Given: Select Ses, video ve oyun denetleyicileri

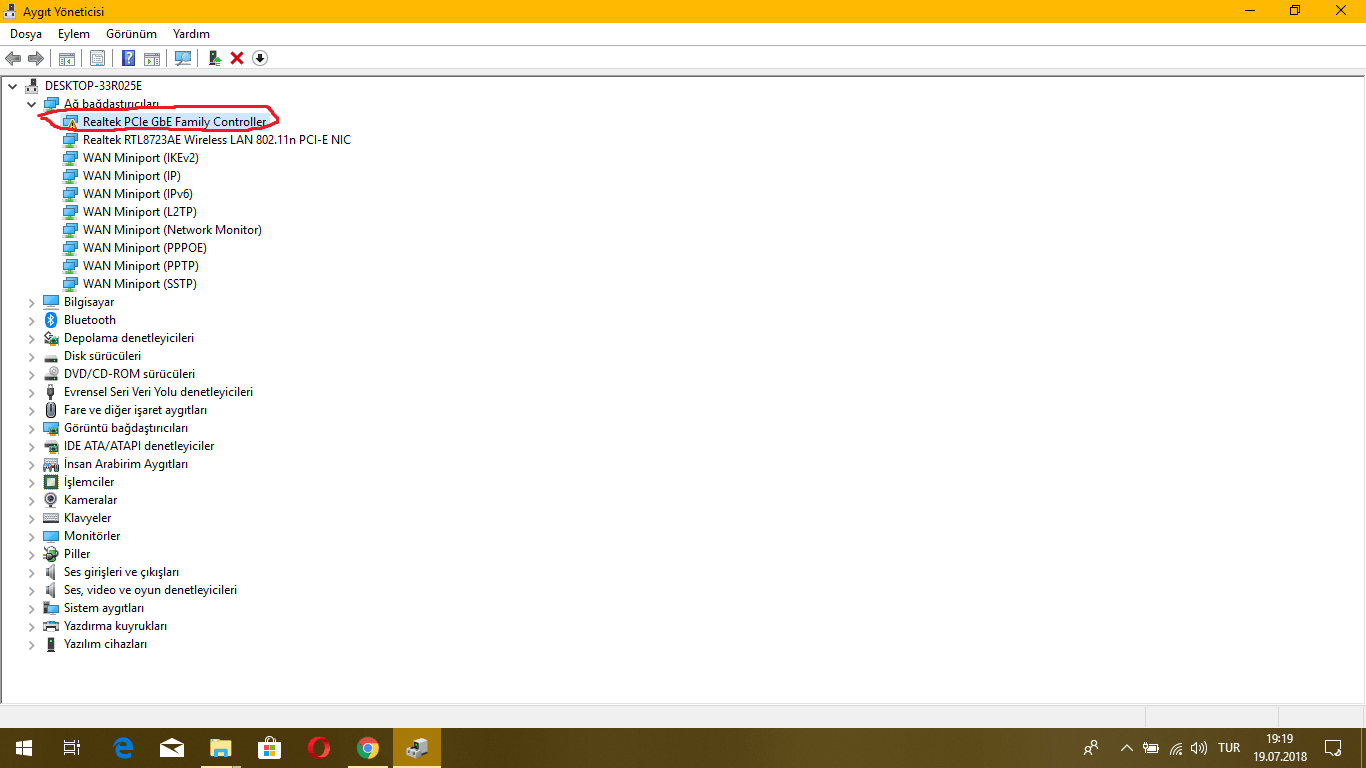Looking at the screenshot, I should point(150,590).
